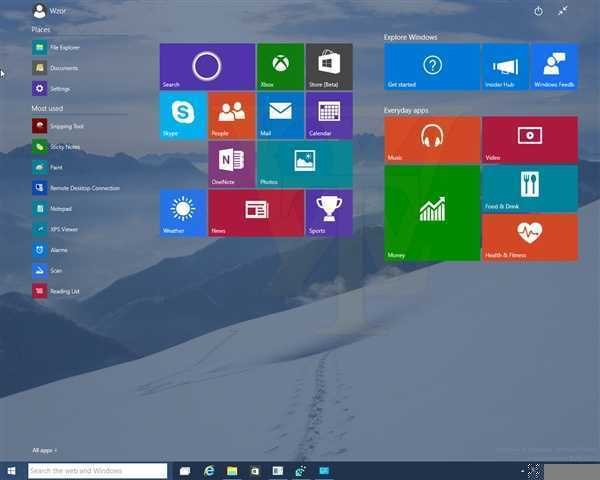The width and height of the screenshot is (600, 480).
Task: Click the Explore Windows group title
Action: [410, 37]
